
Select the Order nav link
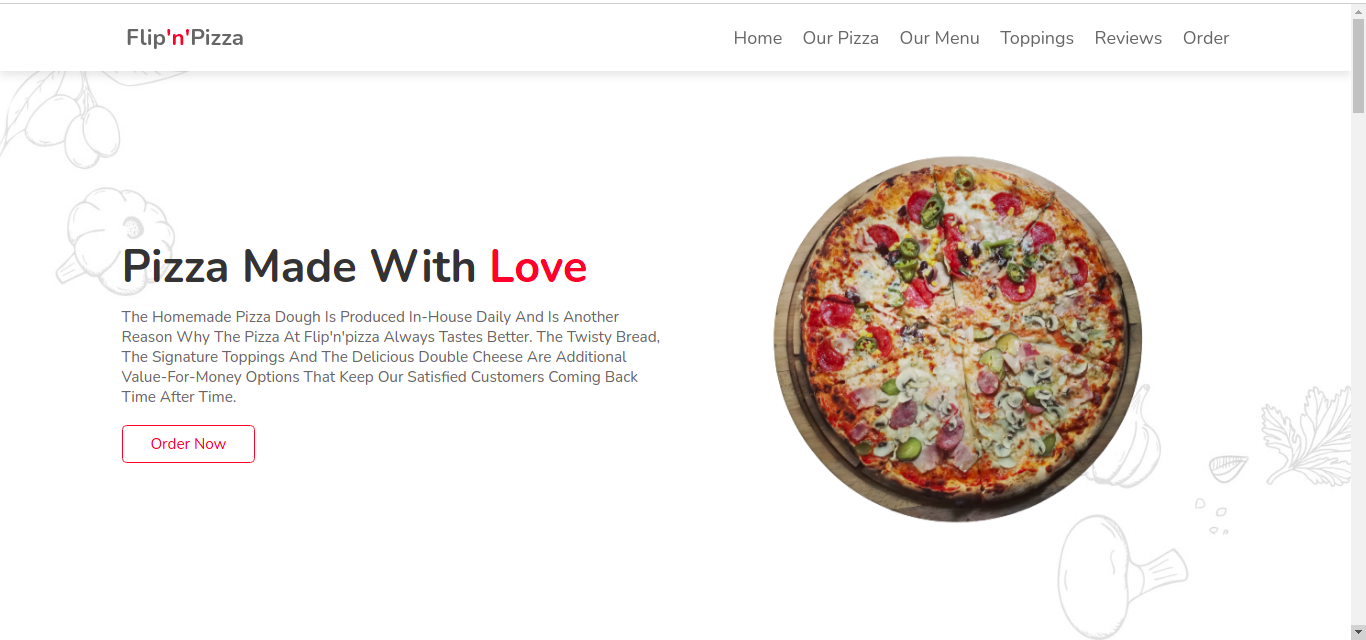(x=1206, y=38)
